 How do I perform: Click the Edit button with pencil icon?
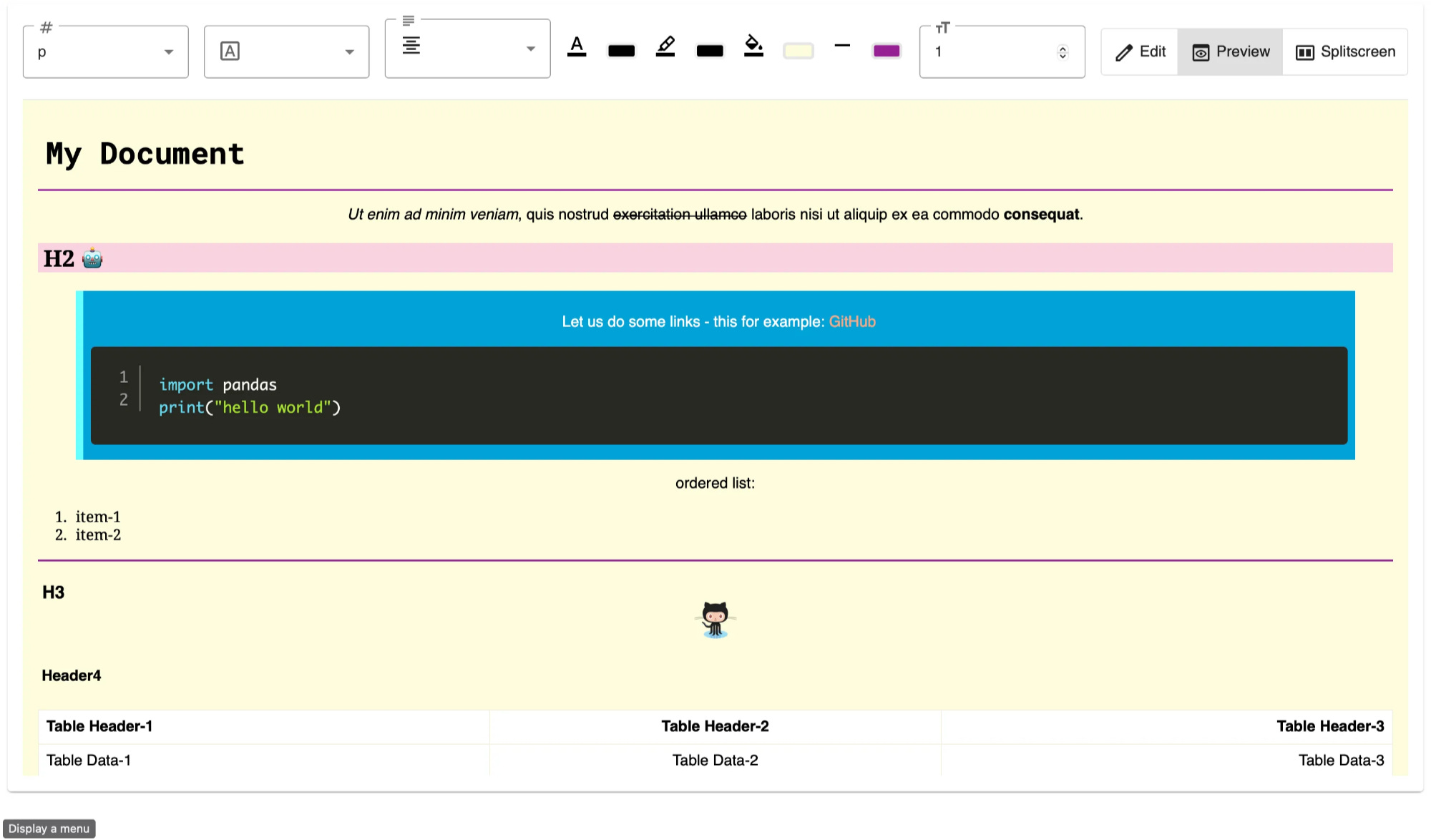[x=1138, y=52]
